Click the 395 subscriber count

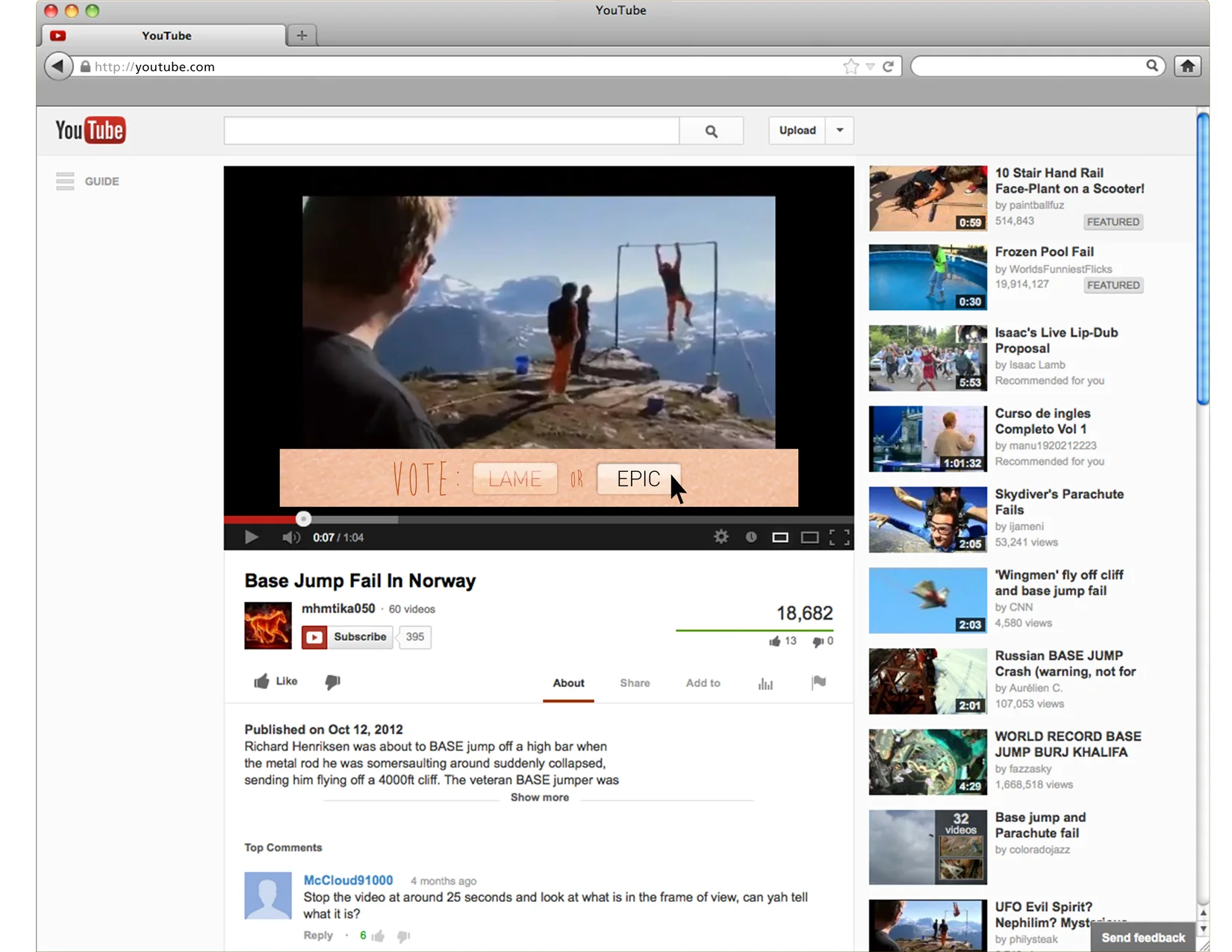[x=415, y=637]
